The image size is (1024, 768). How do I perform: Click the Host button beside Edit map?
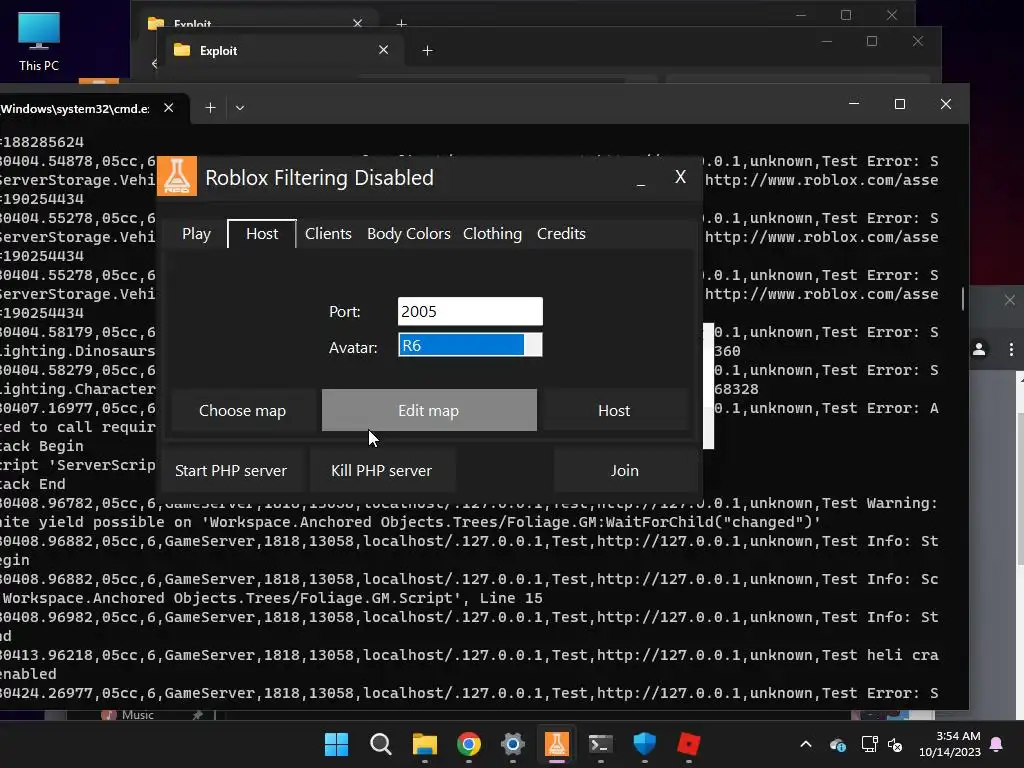(x=614, y=410)
